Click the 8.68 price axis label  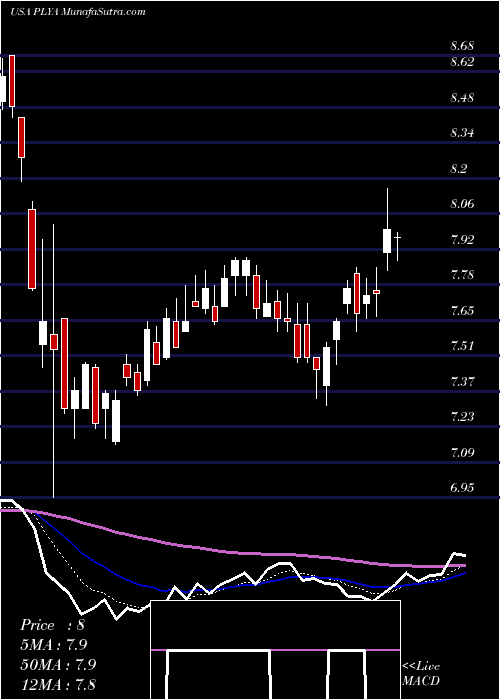(x=462, y=46)
